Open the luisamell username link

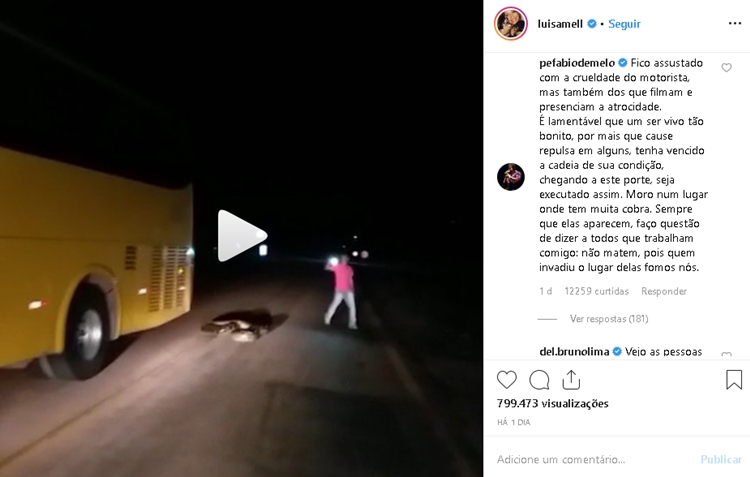pyautogui.click(x=560, y=24)
